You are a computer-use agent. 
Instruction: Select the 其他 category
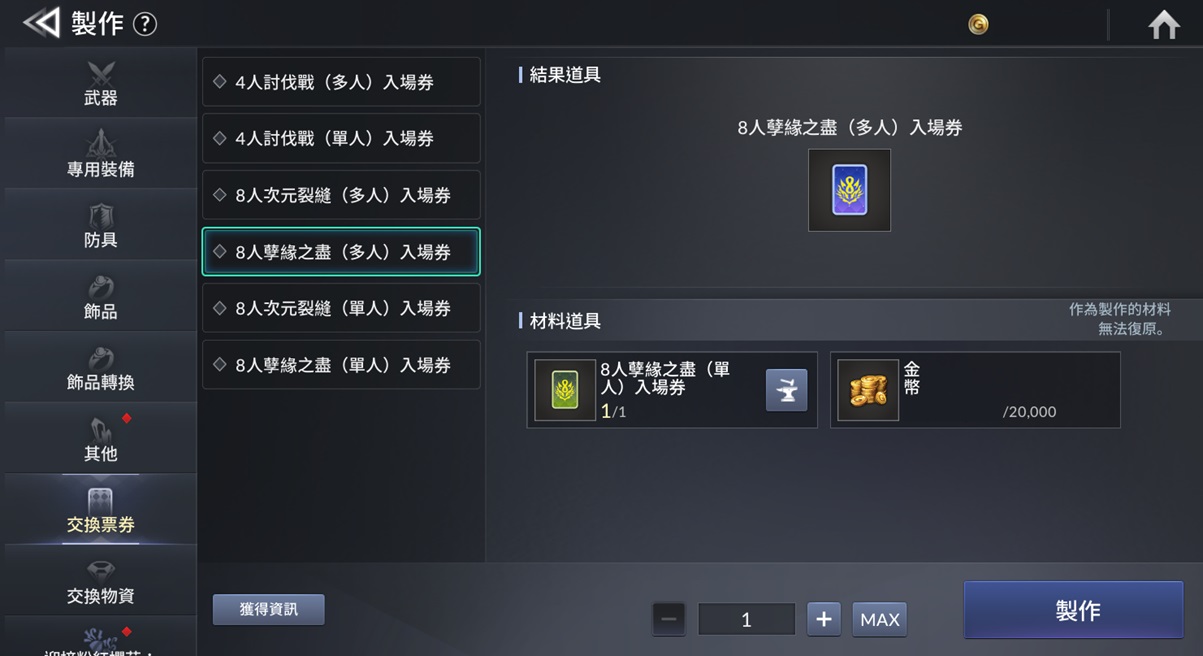pyautogui.click(x=100, y=438)
